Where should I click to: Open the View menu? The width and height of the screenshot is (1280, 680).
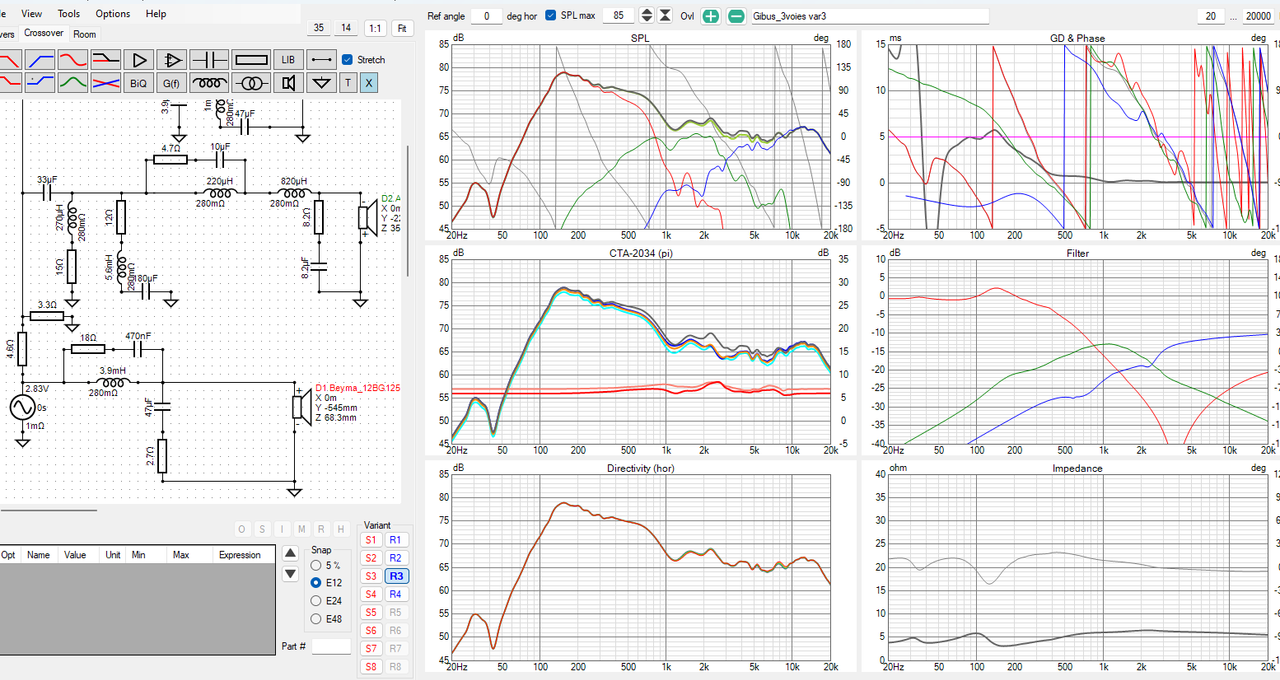click(32, 14)
